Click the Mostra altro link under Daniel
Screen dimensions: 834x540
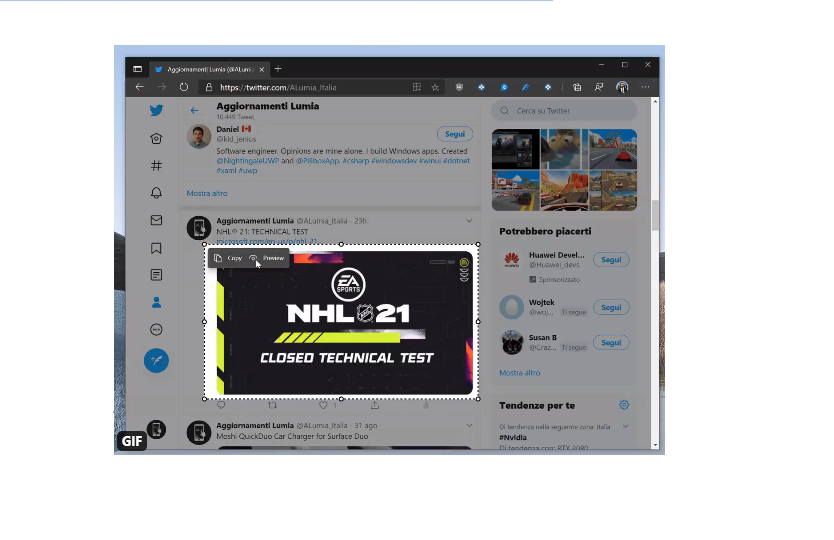pos(207,193)
